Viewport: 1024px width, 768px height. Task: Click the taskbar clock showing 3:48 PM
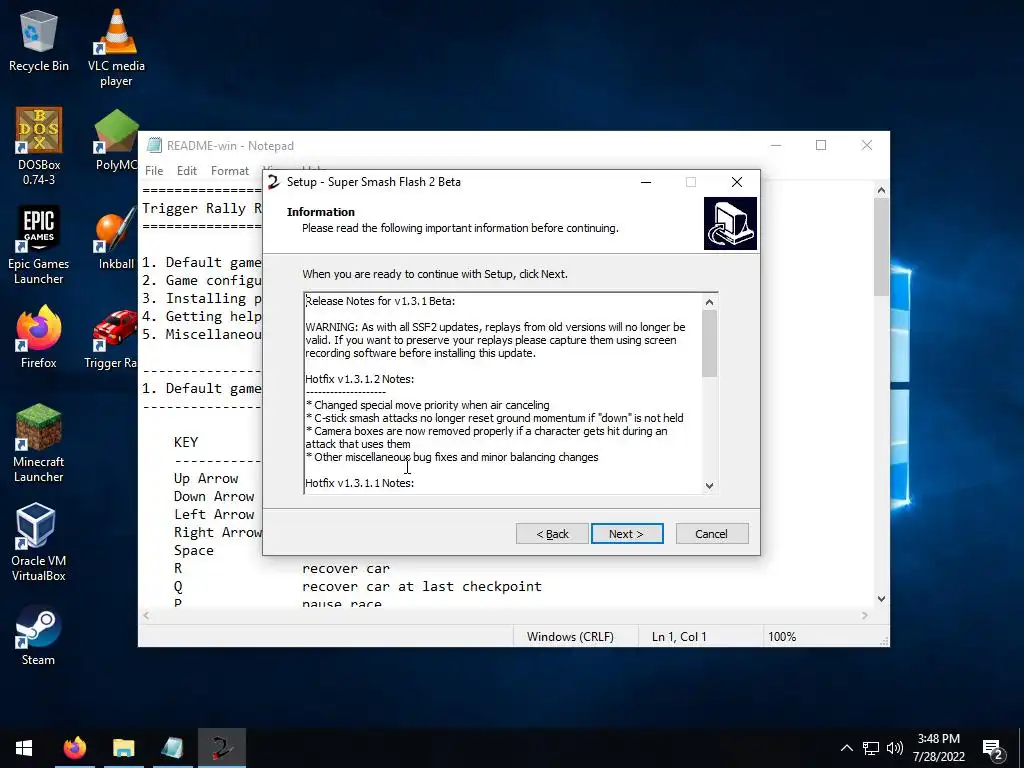tap(938, 748)
